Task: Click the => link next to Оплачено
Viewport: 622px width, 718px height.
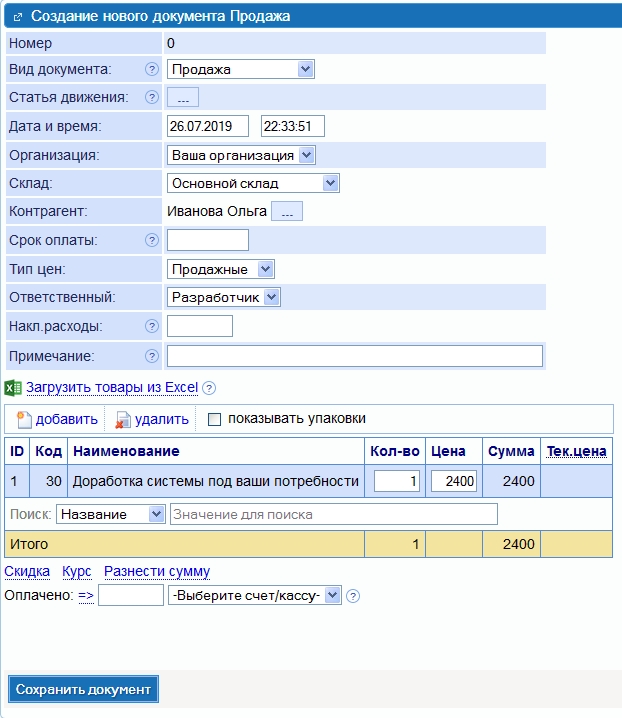Action: point(86,595)
